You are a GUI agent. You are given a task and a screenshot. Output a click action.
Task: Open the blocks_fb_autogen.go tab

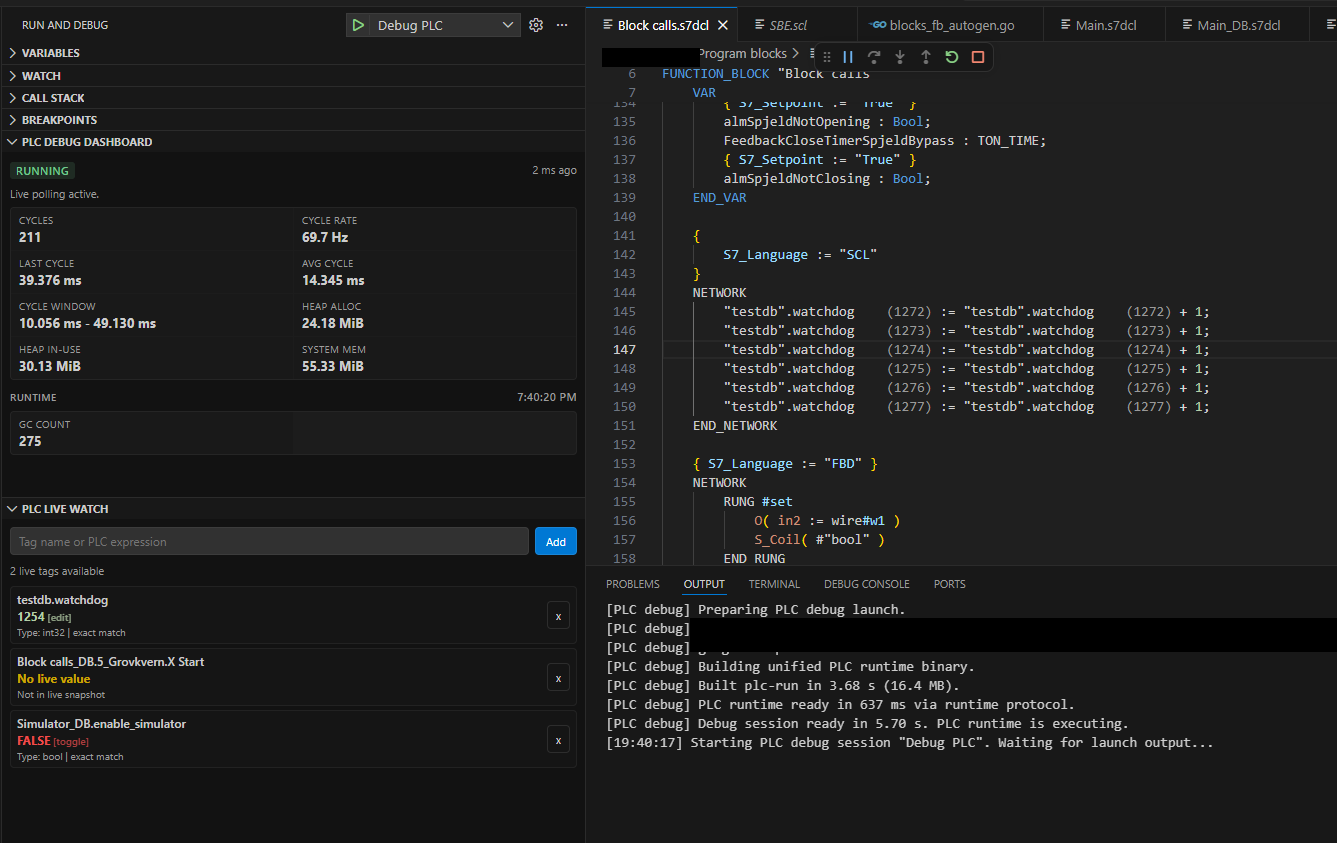click(951, 25)
